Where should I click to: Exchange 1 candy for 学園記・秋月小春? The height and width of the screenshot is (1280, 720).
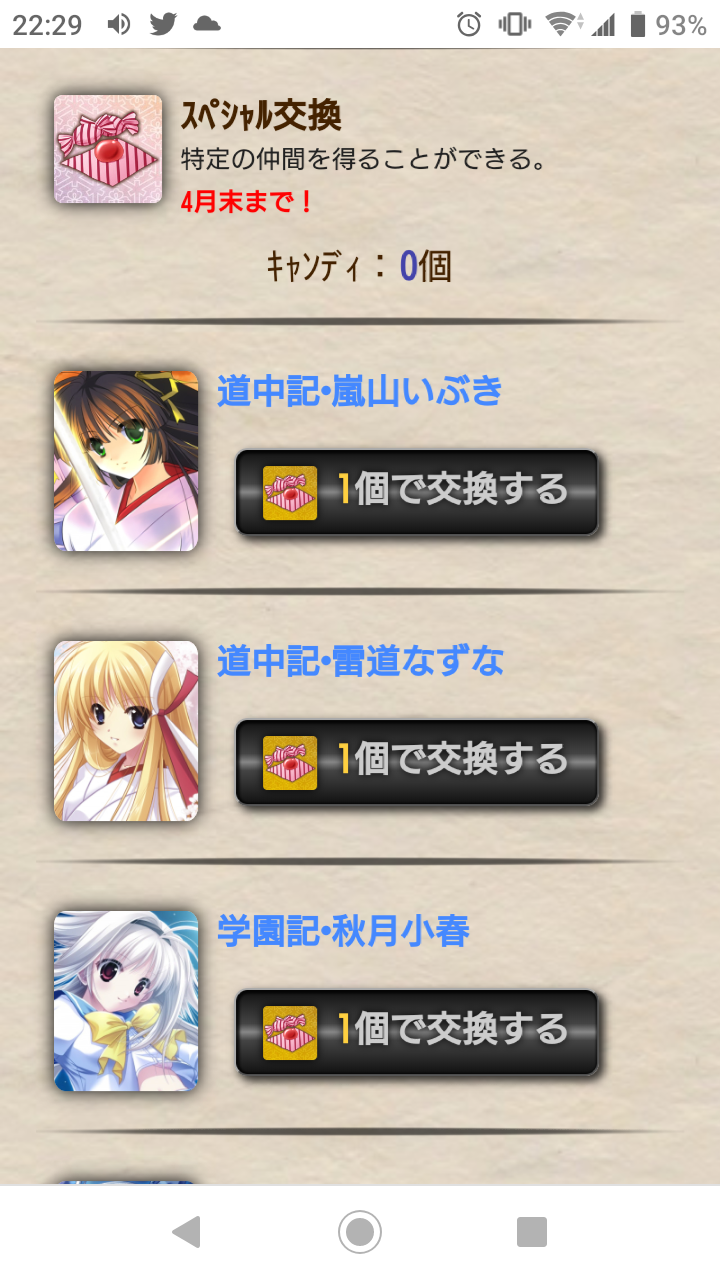click(417, 1032)
